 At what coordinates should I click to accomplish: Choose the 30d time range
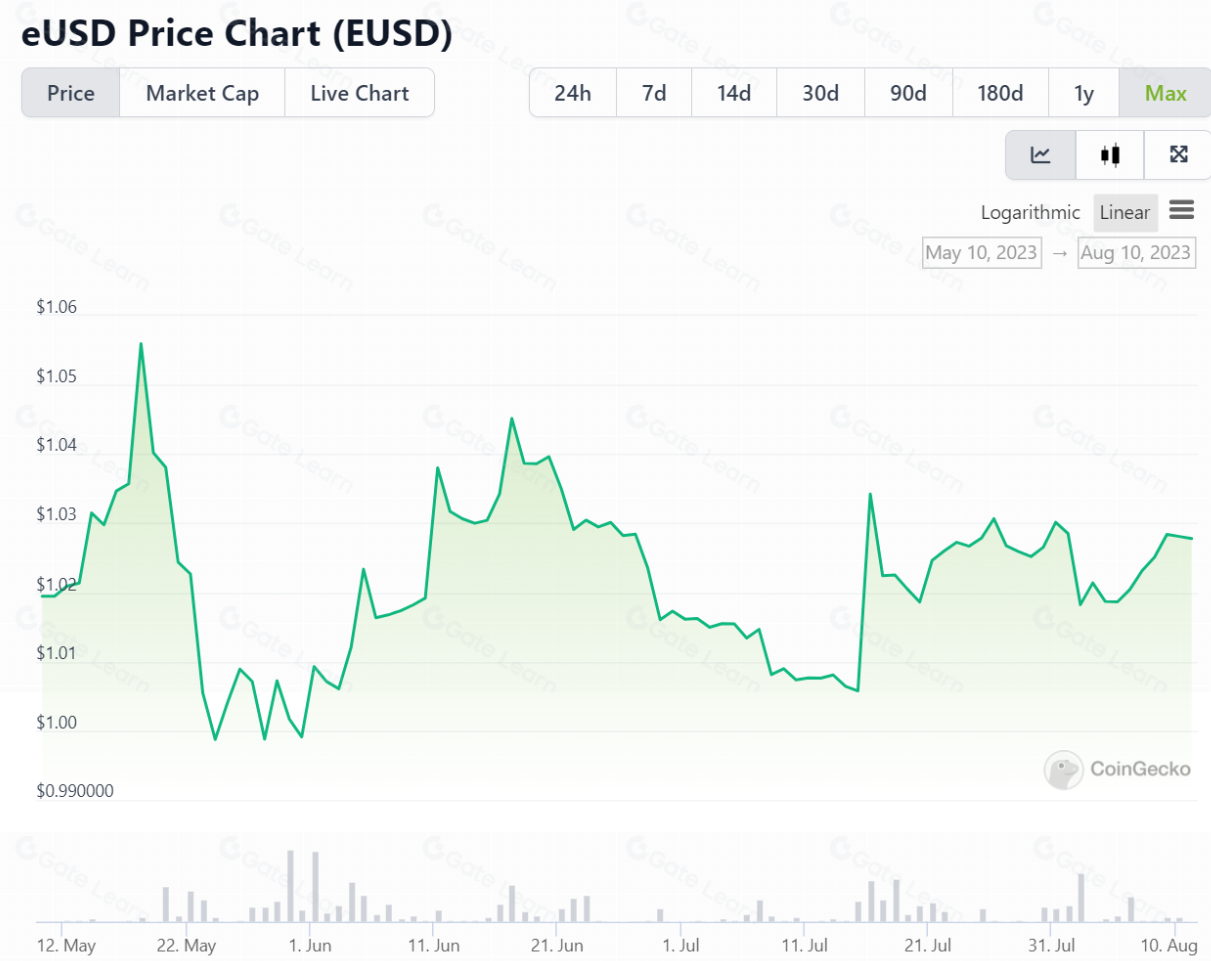pos(820,94)
